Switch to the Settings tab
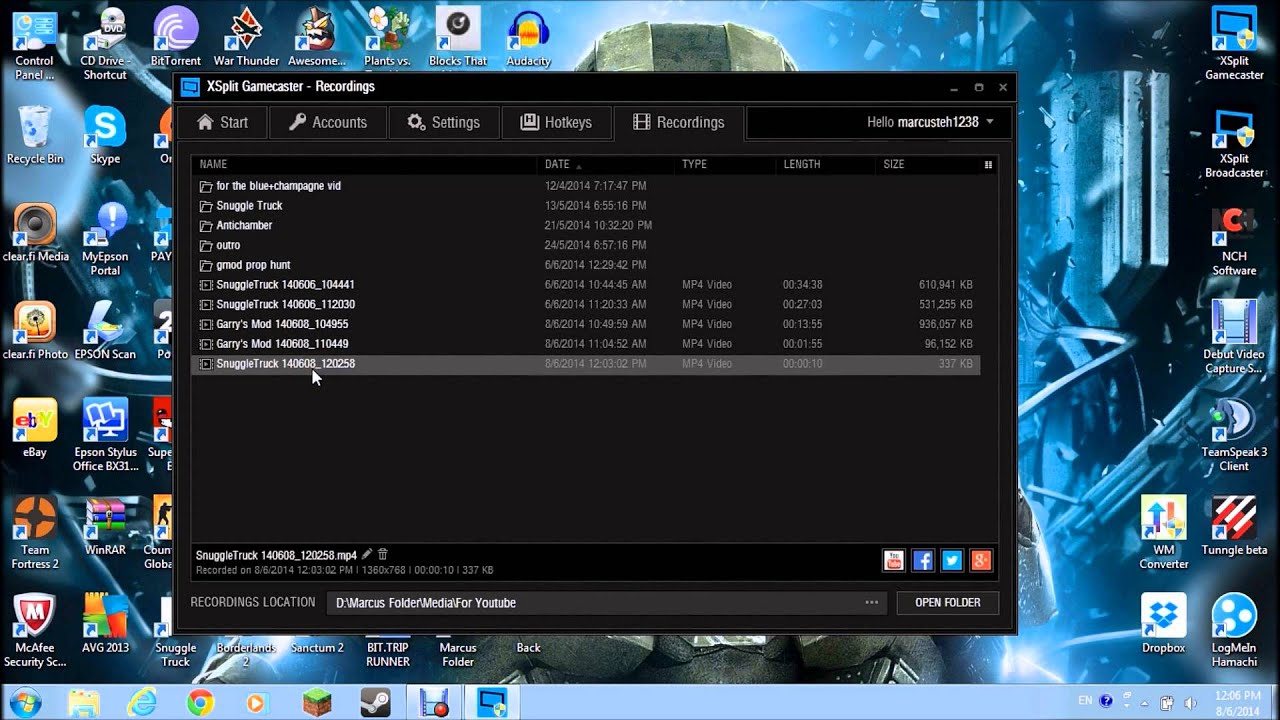Viewport: 1280px width, 720px height. pos(443,122)
